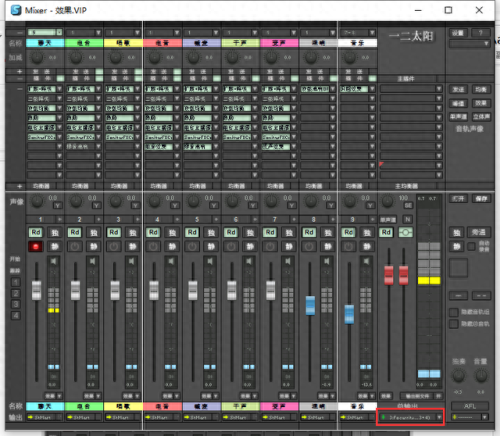Arm recording on channel 9
Screen dimensions: 500x436
tap(348, 246)
